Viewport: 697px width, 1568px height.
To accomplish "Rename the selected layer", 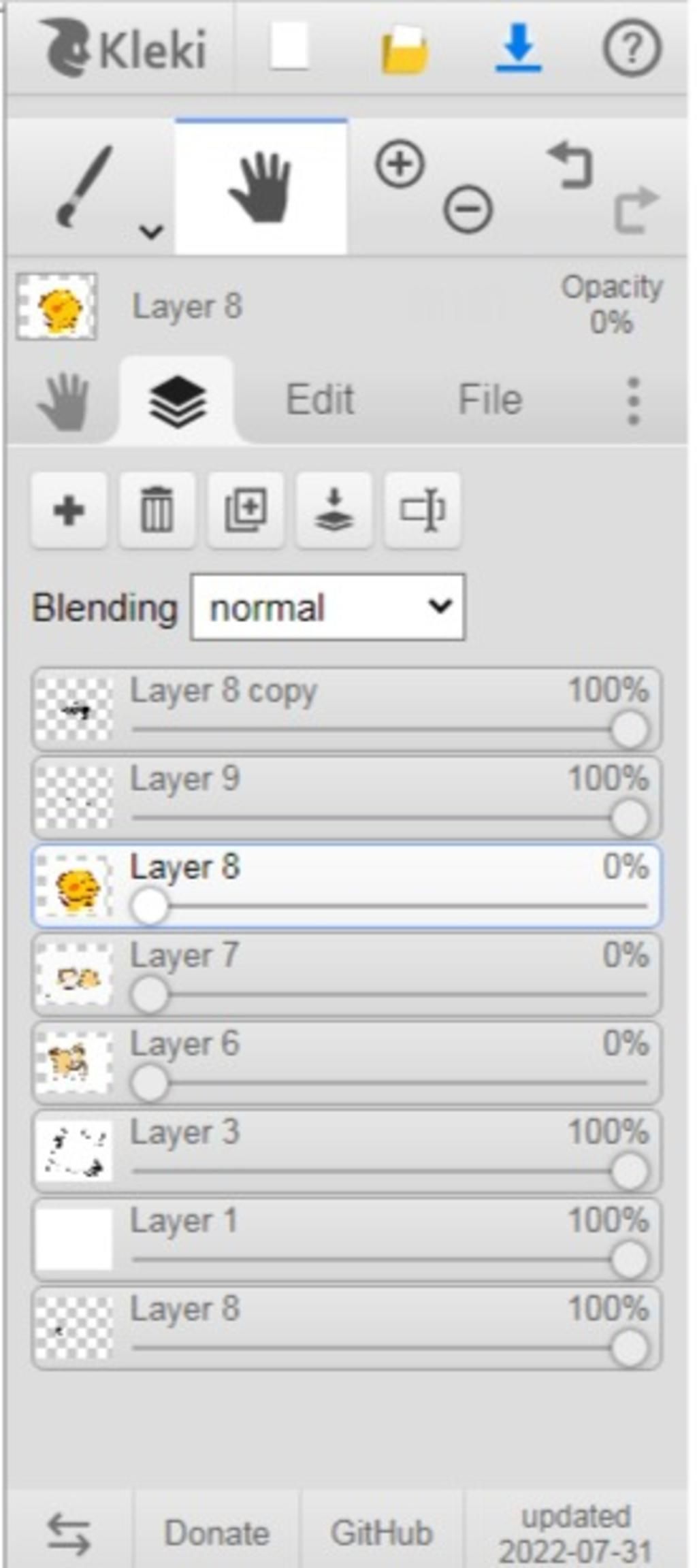I will [x=422, y=510].
